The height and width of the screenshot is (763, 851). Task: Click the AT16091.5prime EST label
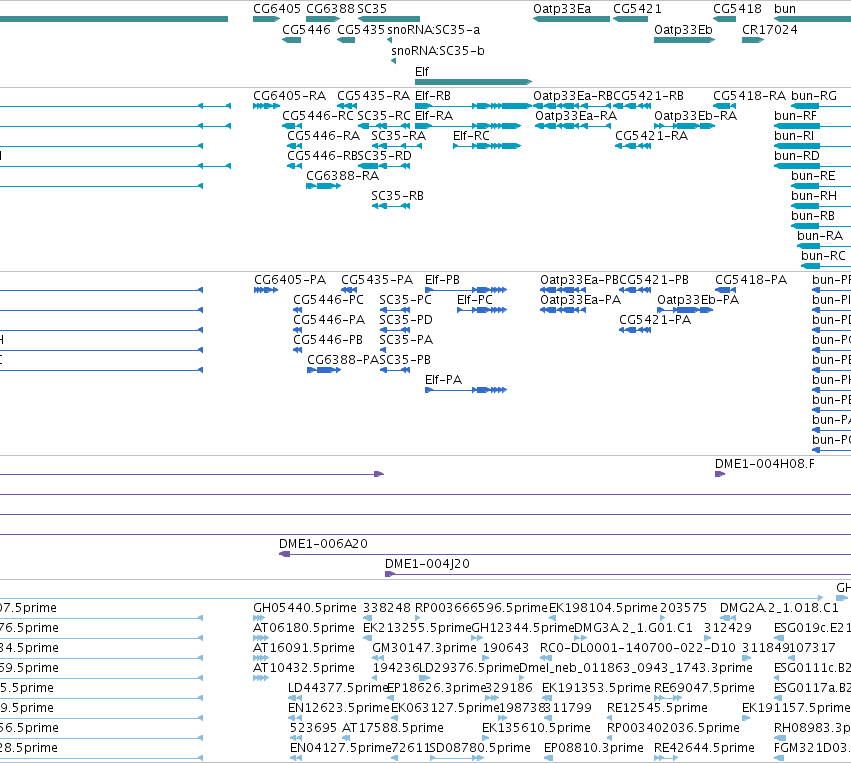(x=303, y=648)
